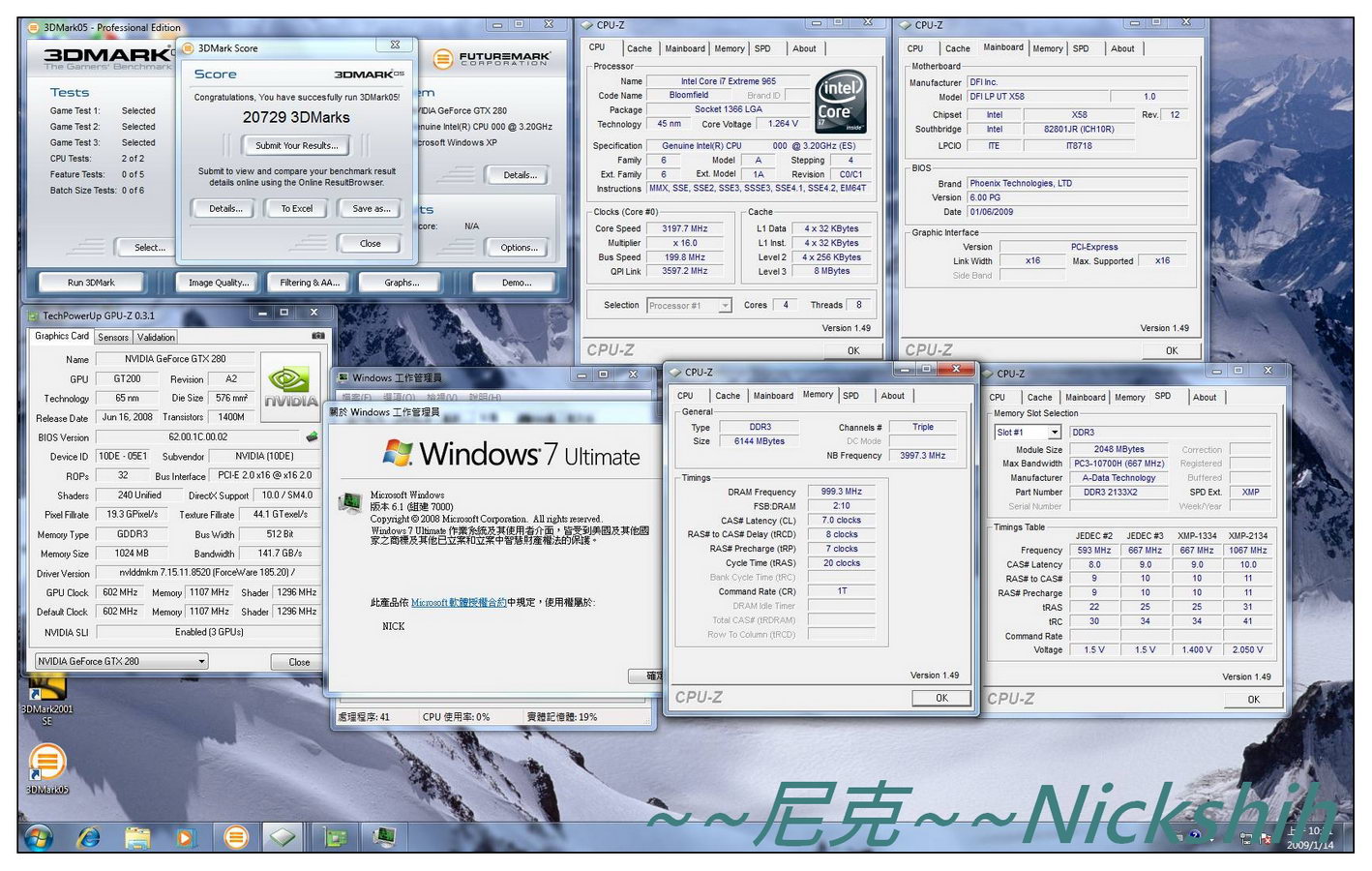Image resolution: width=1372 pixels, height=871 pixels.
Task: Open the About tab in the CPU-Z Mainboard window
Action: coord(1122,48)
